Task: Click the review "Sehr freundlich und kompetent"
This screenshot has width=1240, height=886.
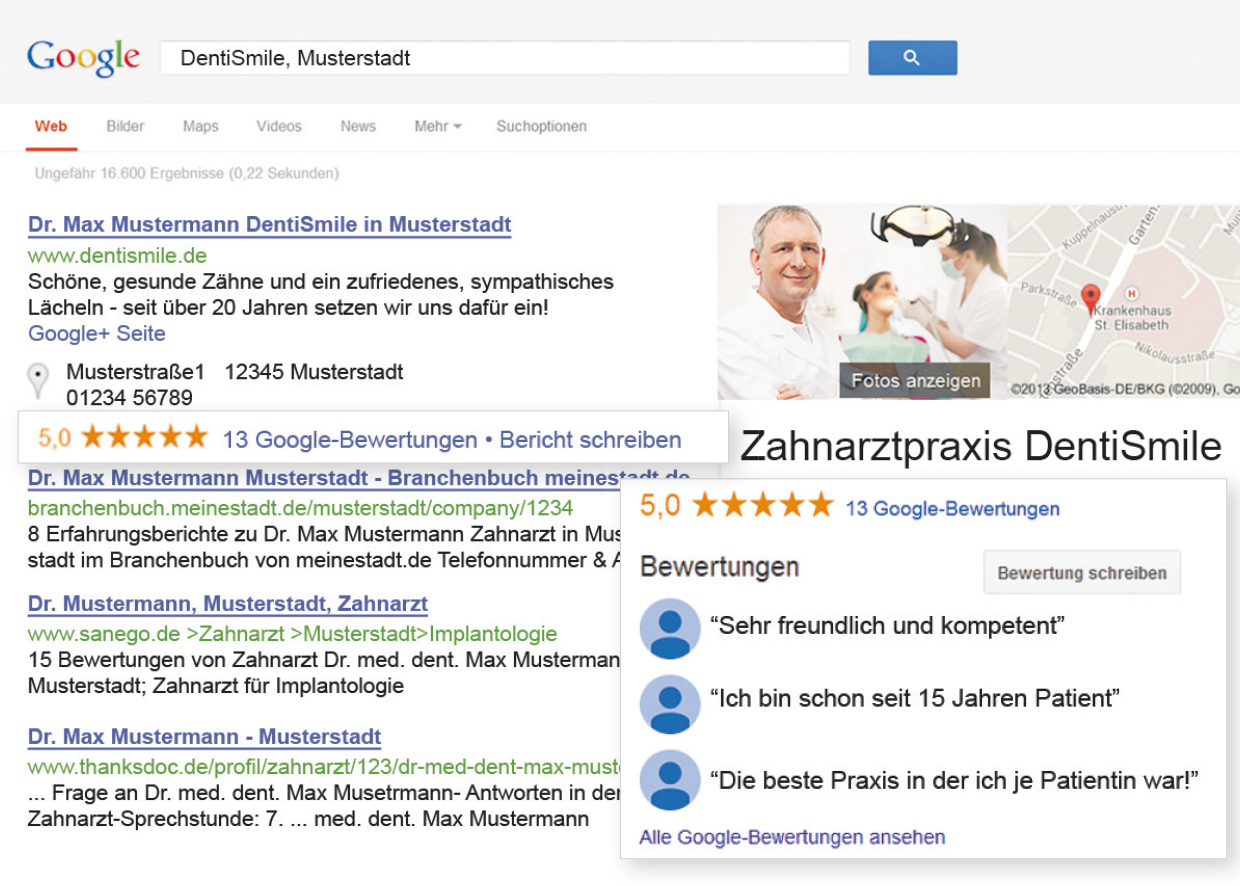Action: click(x=887, y=627)
